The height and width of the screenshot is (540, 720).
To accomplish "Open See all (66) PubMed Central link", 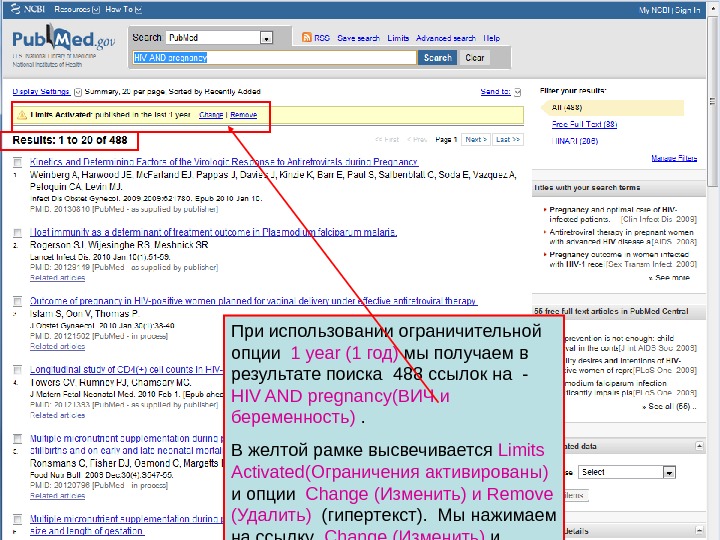I will [669, 406].
